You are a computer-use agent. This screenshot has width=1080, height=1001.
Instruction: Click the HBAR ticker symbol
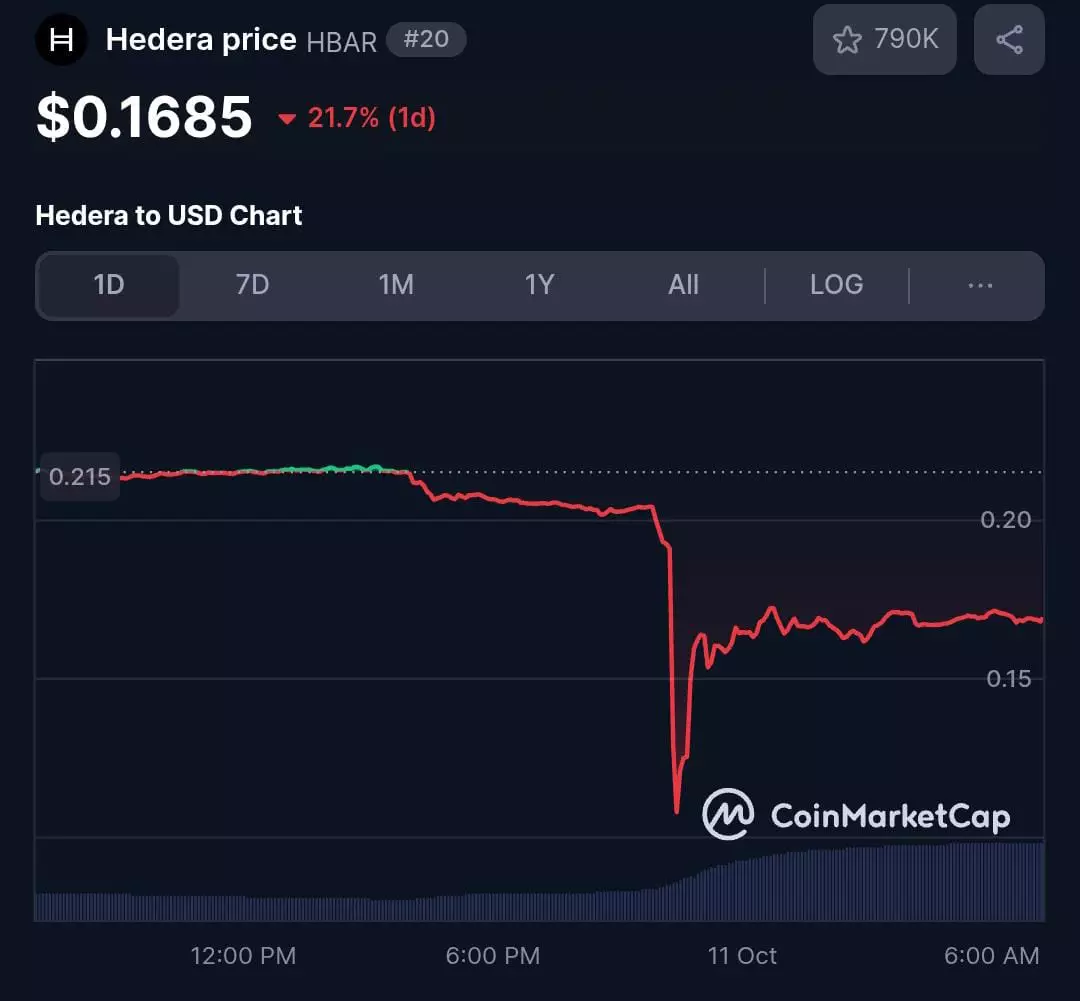(x=341, y=41)
